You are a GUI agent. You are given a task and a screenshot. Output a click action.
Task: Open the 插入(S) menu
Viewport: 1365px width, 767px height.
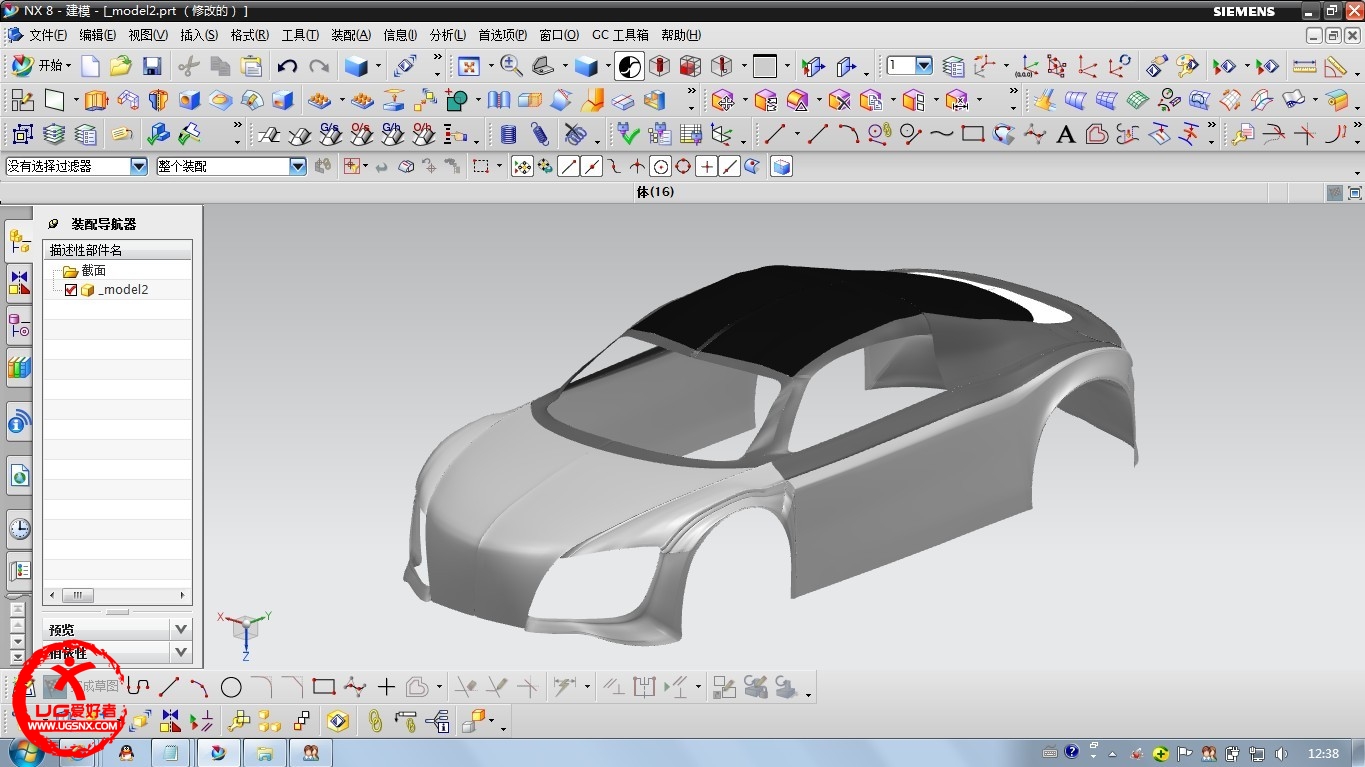[198, 35]
